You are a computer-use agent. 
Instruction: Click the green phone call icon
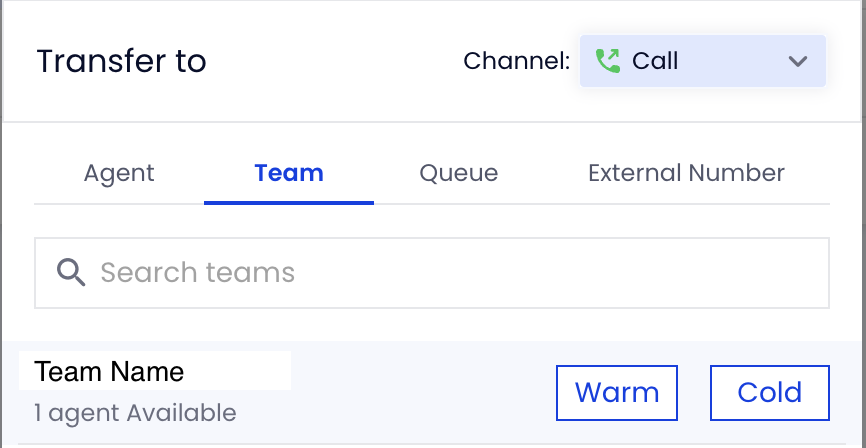(608, 61)
